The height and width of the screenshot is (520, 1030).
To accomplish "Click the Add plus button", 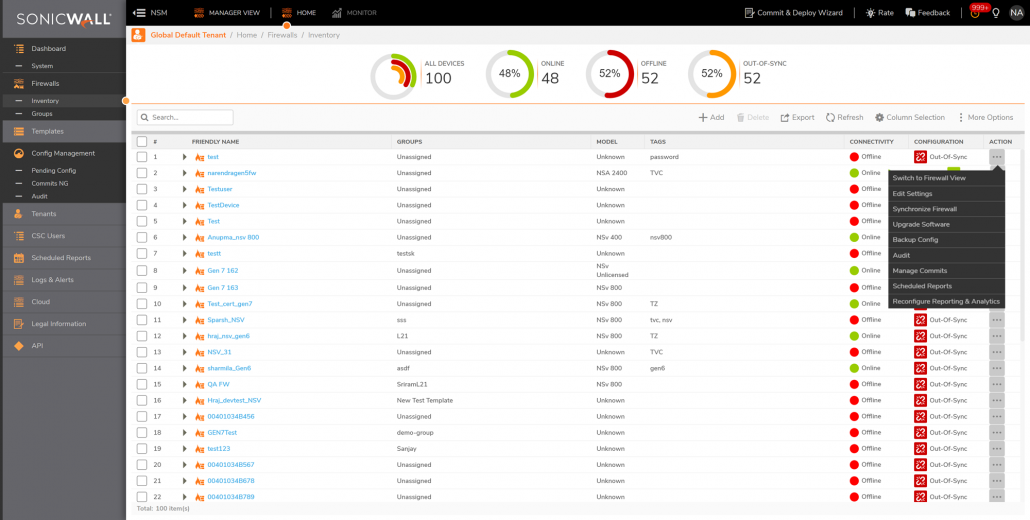I will point(711,118).
